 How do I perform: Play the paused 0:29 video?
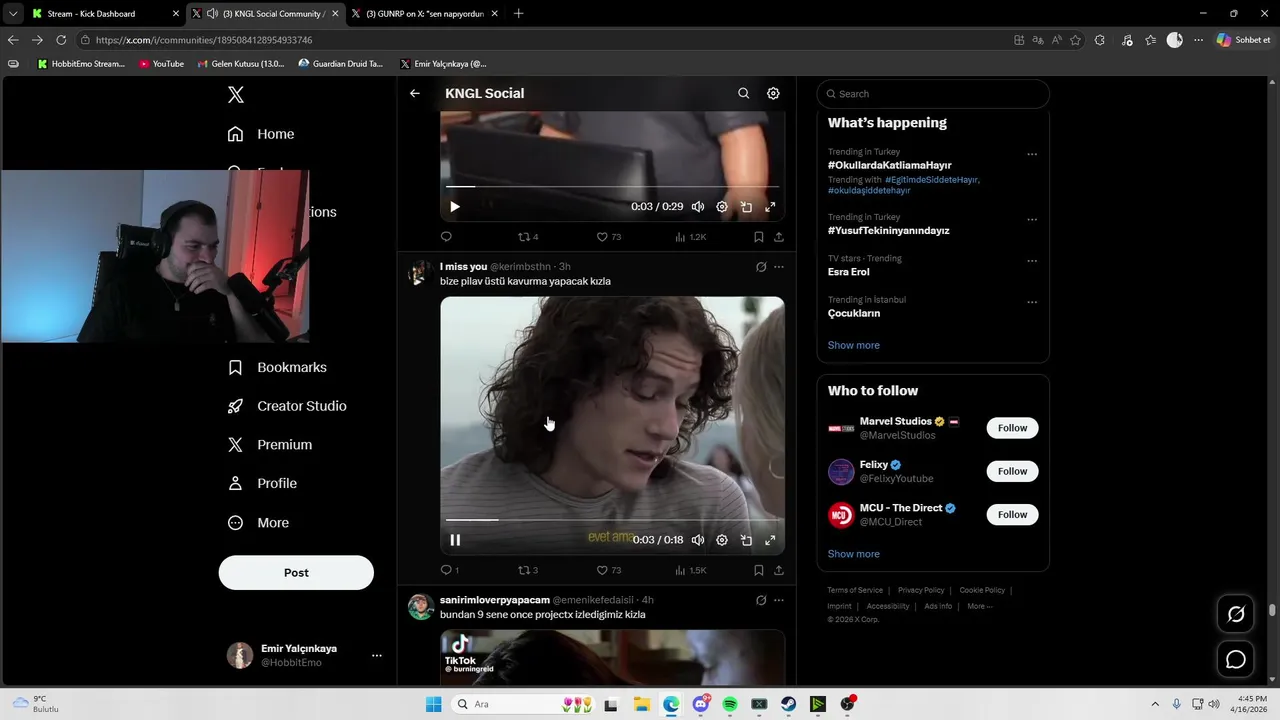coord(455,207)
